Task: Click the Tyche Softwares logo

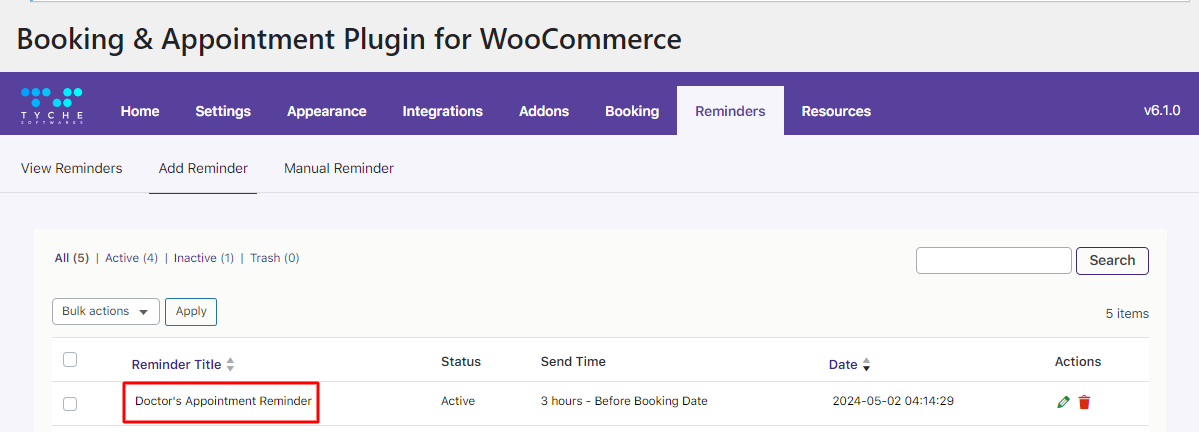Action: [52, 106]
